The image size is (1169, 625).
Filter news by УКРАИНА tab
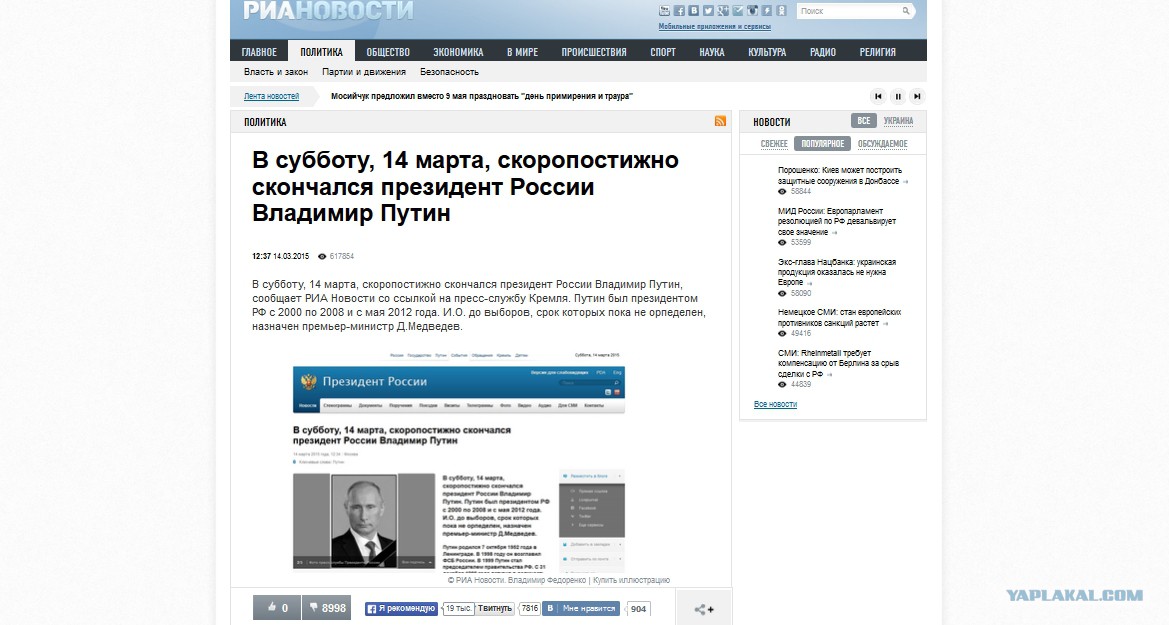coord(898,121)
